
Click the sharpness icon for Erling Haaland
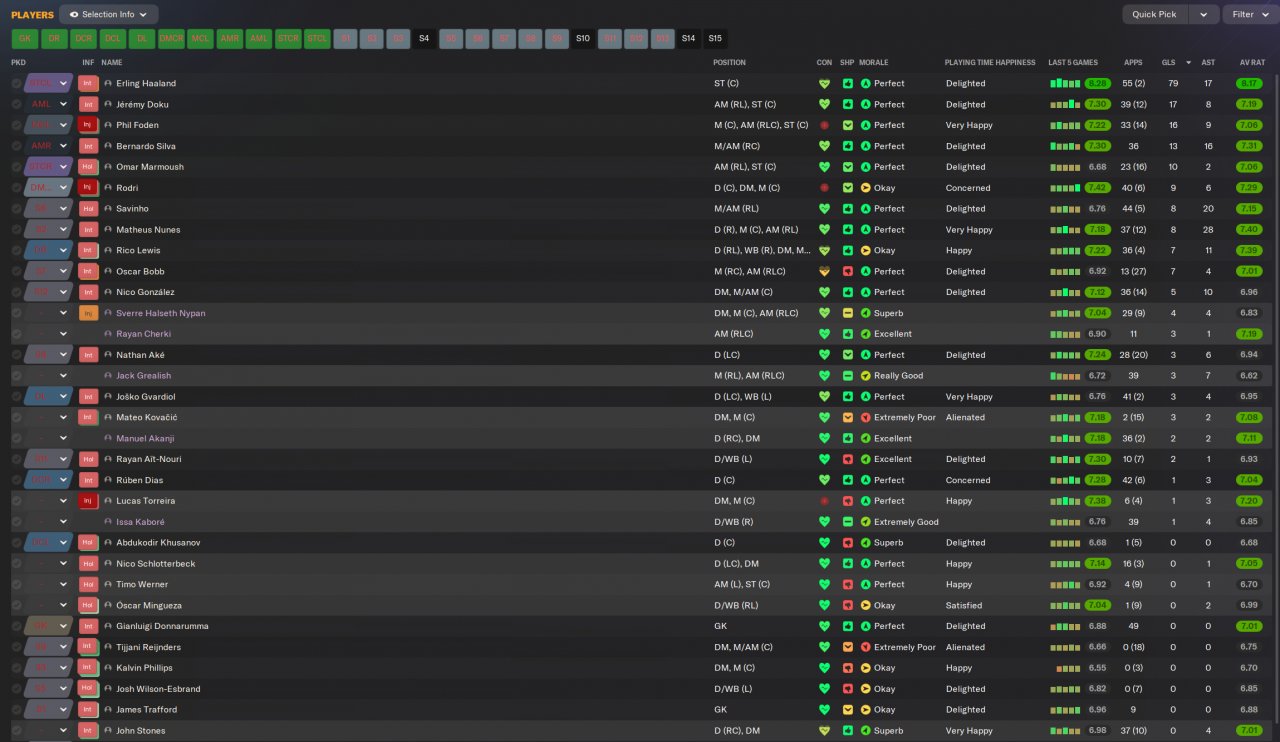coord(847,83)
